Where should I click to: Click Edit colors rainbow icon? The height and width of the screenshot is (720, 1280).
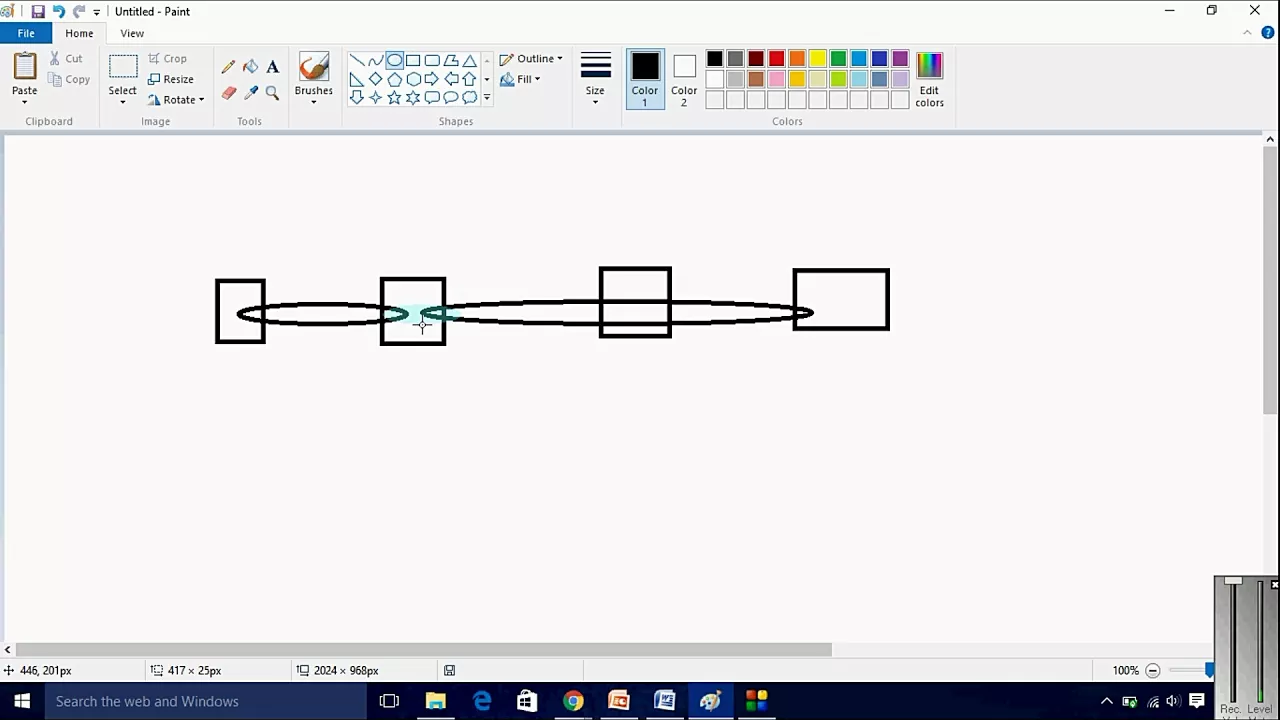coord(929,66)
